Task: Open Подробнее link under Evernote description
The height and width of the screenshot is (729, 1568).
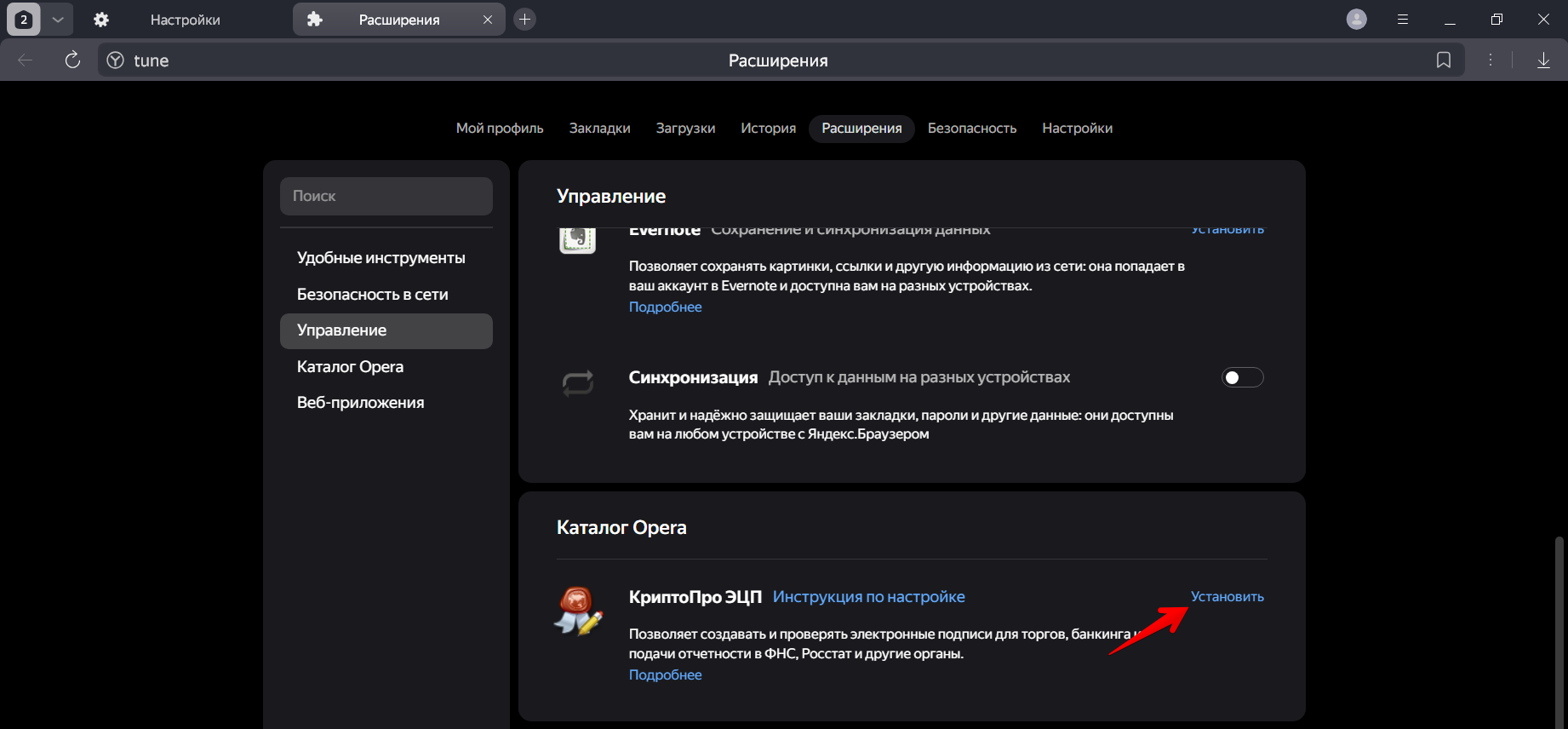Action: pyautogui.click(x=666, y=307)
